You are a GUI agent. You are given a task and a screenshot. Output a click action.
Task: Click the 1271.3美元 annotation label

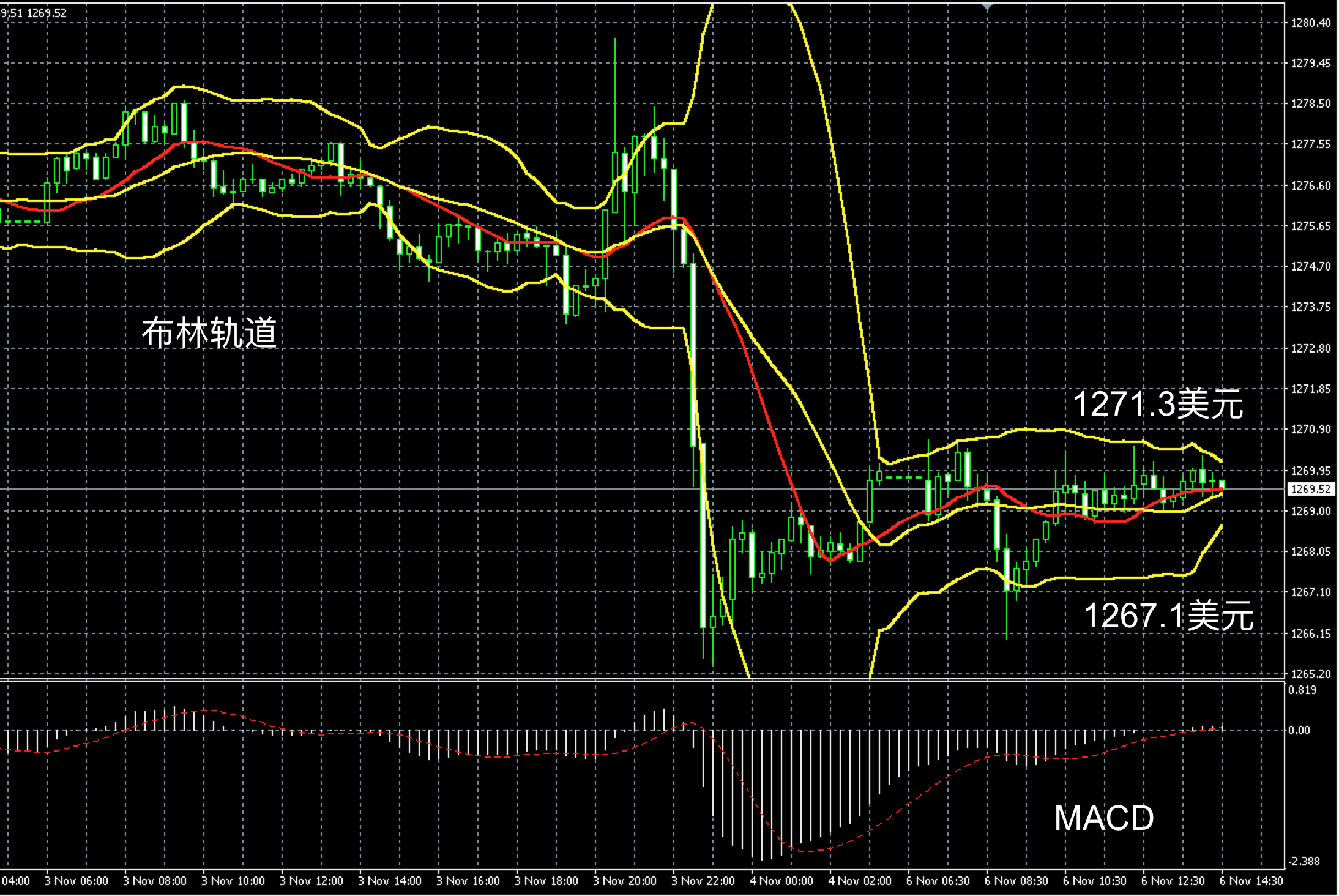[1158, 405]
